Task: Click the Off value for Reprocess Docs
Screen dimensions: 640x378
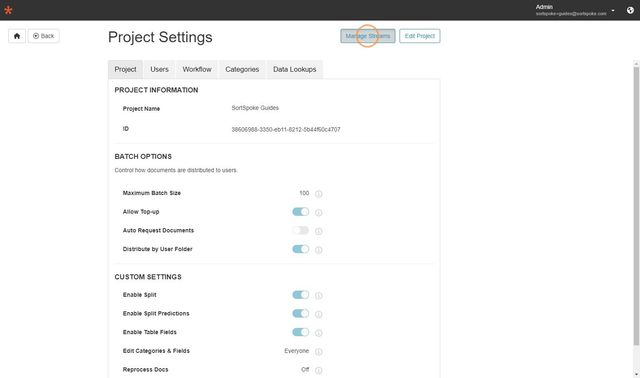Action: pyautogui.click(x=305, y=369)
